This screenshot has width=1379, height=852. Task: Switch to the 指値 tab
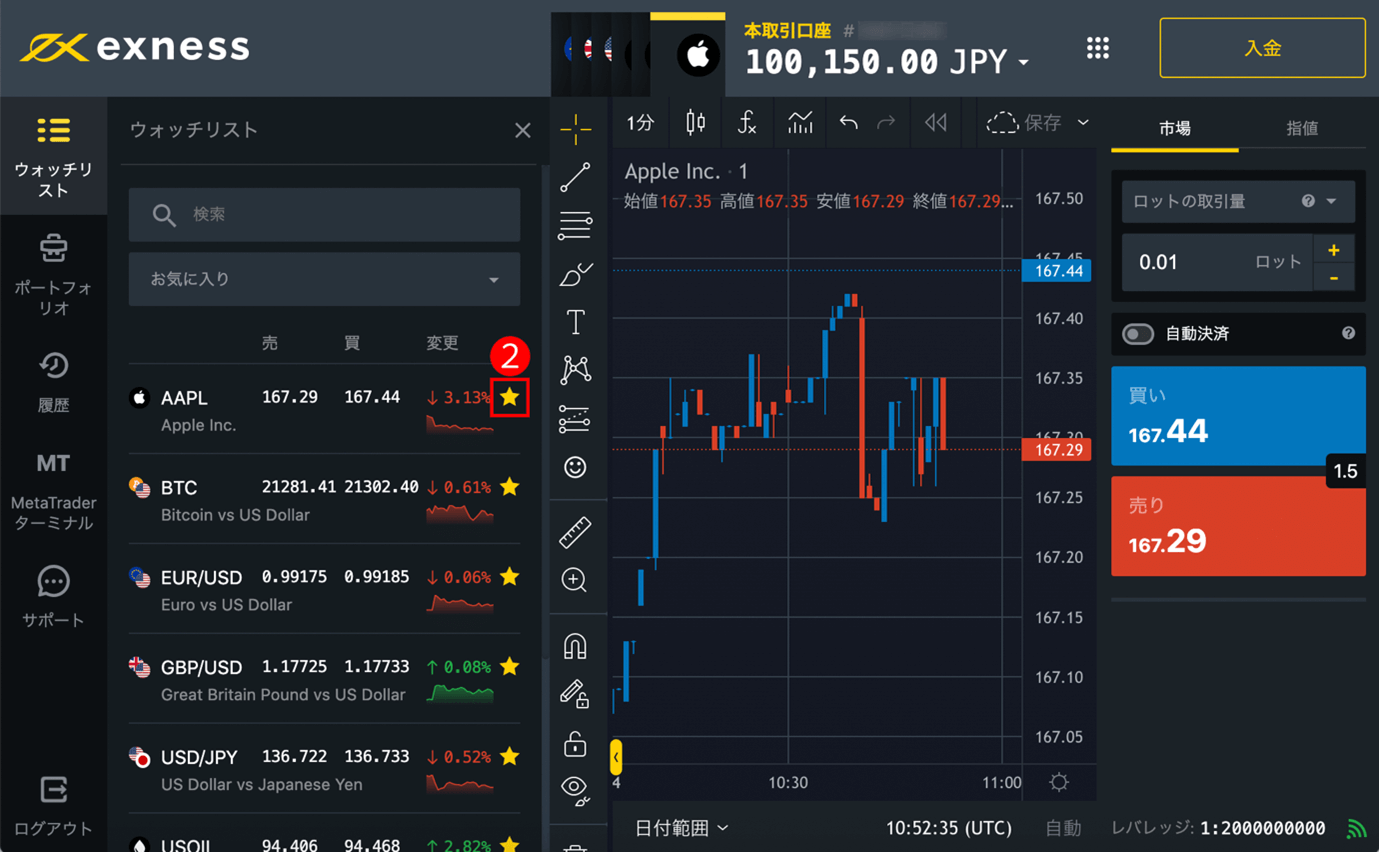pos(1301,128)
